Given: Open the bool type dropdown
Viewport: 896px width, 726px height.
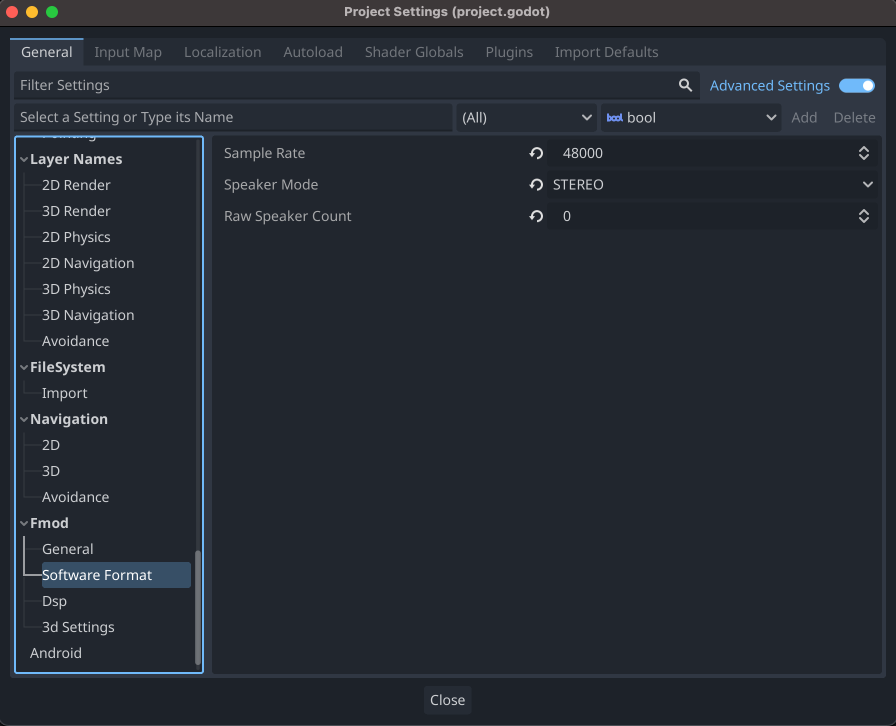Looking at the screenshot, I should [691, 118].
